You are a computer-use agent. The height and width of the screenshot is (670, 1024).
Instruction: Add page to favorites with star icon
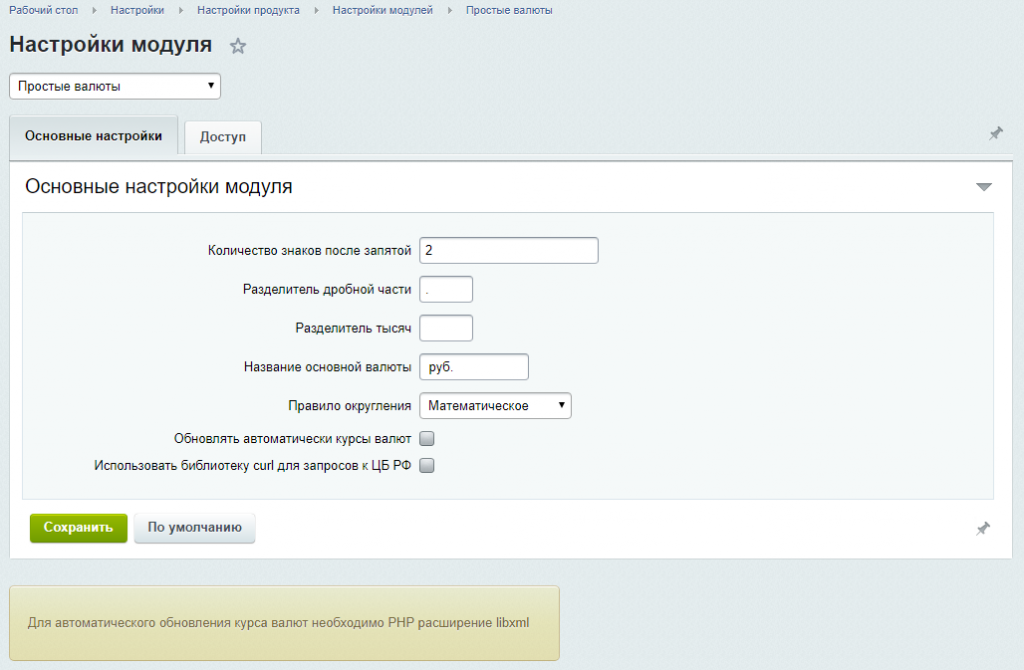(x=238, y=46)
